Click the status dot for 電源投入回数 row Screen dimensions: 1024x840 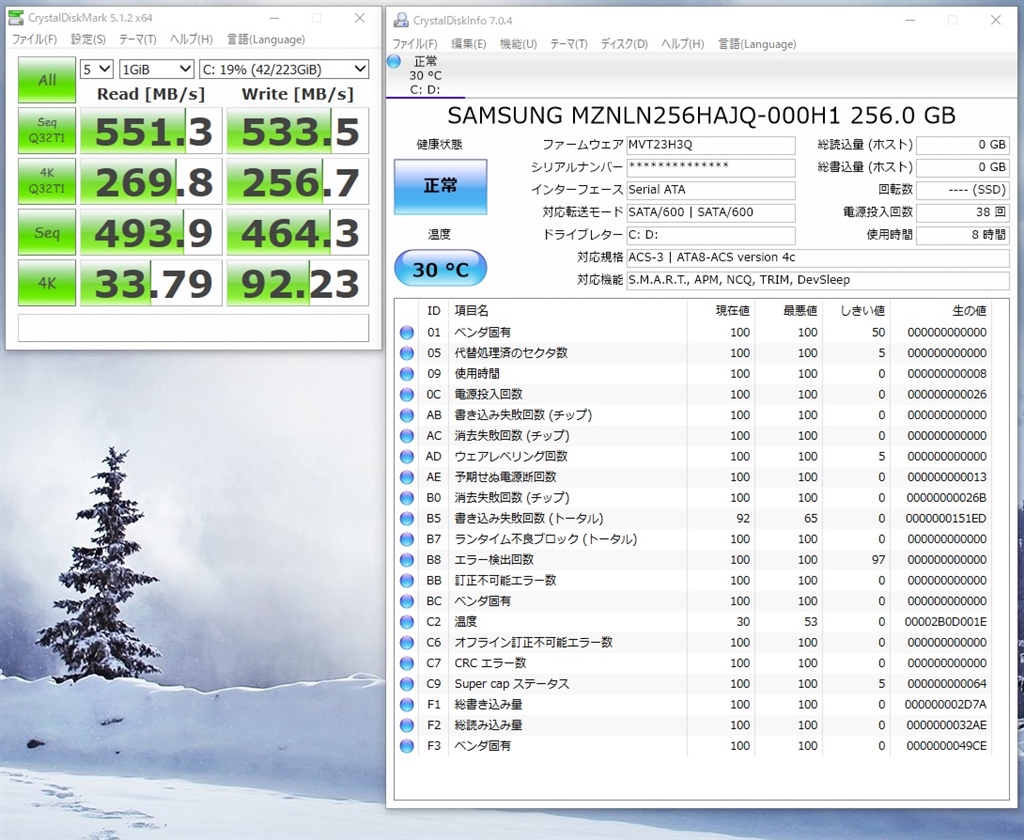pyautogui.click(x=407, y=395)
